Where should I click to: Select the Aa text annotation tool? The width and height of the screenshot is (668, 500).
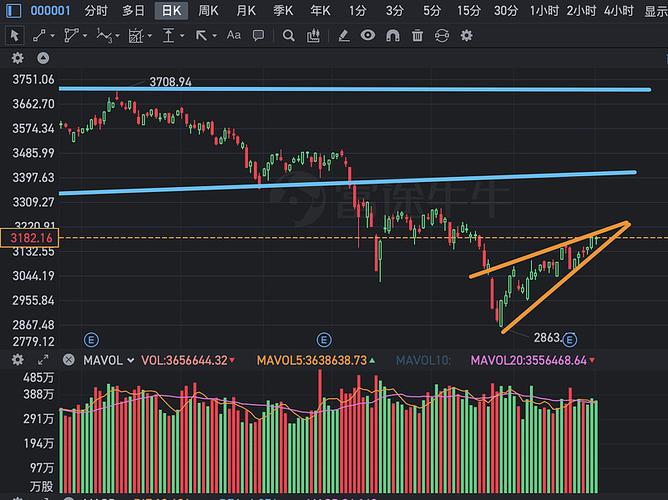click(x=233, y=35)
